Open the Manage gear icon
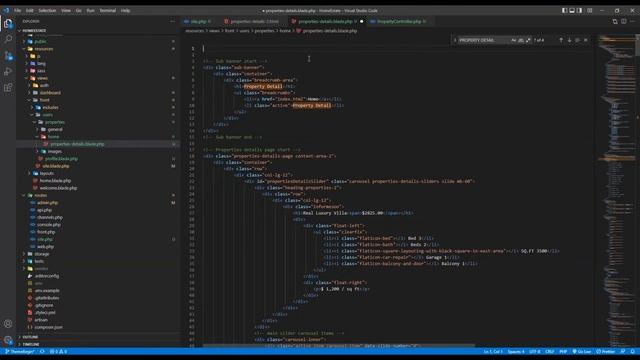Image resolution: width=640 pixels, height=360 pixels. (x=8, y=340)
